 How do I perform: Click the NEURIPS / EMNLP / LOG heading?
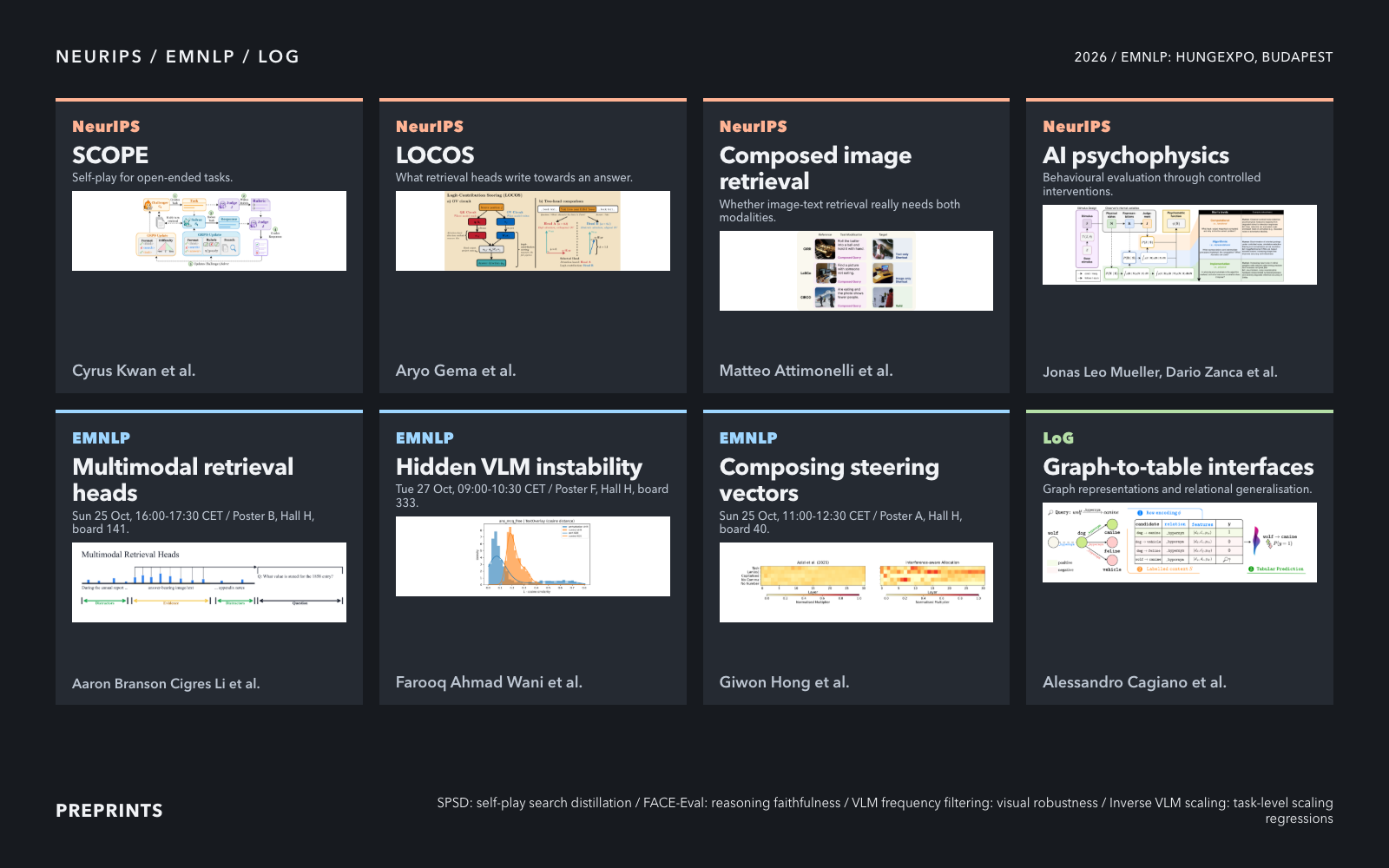point(177,56)
